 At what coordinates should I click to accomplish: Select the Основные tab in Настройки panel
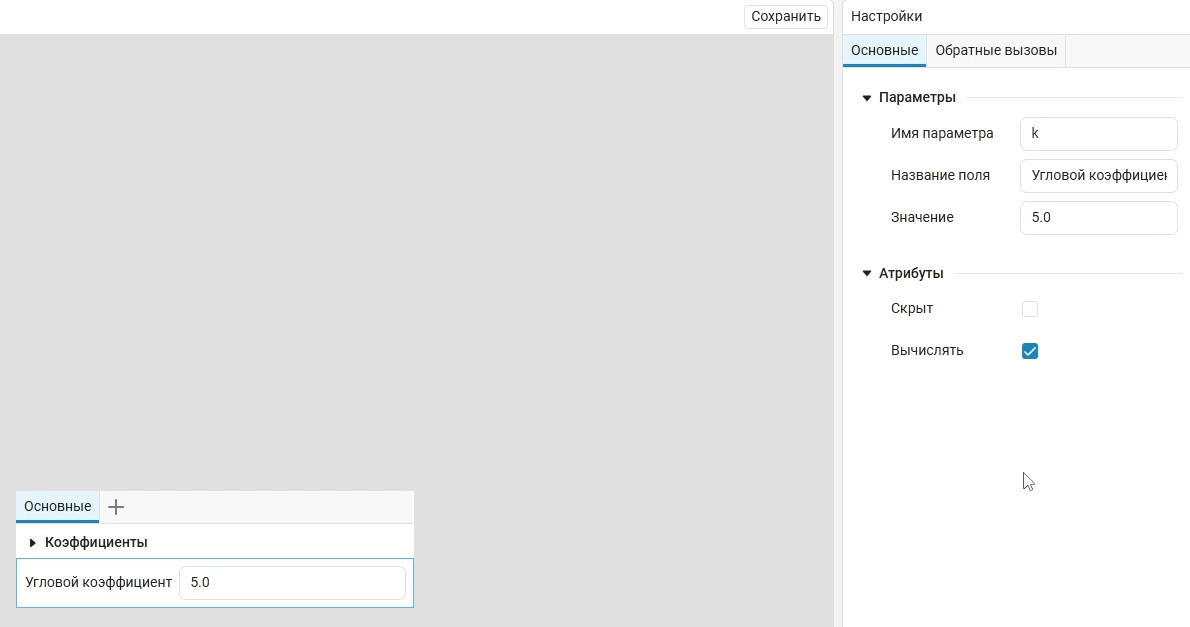tap(884, 51)
